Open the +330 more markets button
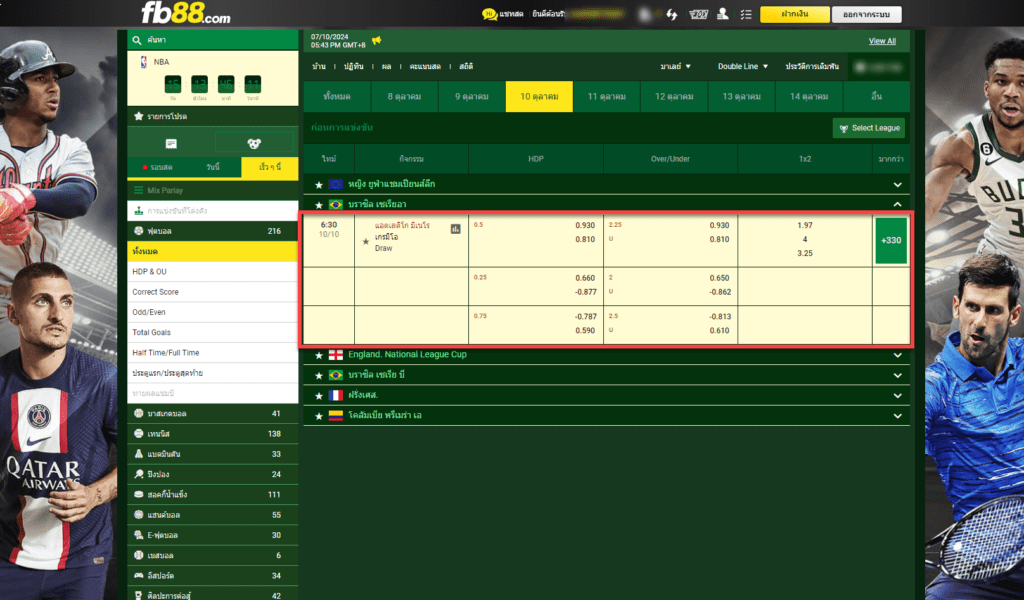This screenshot has height=600, width=1024. click(891, 240)
